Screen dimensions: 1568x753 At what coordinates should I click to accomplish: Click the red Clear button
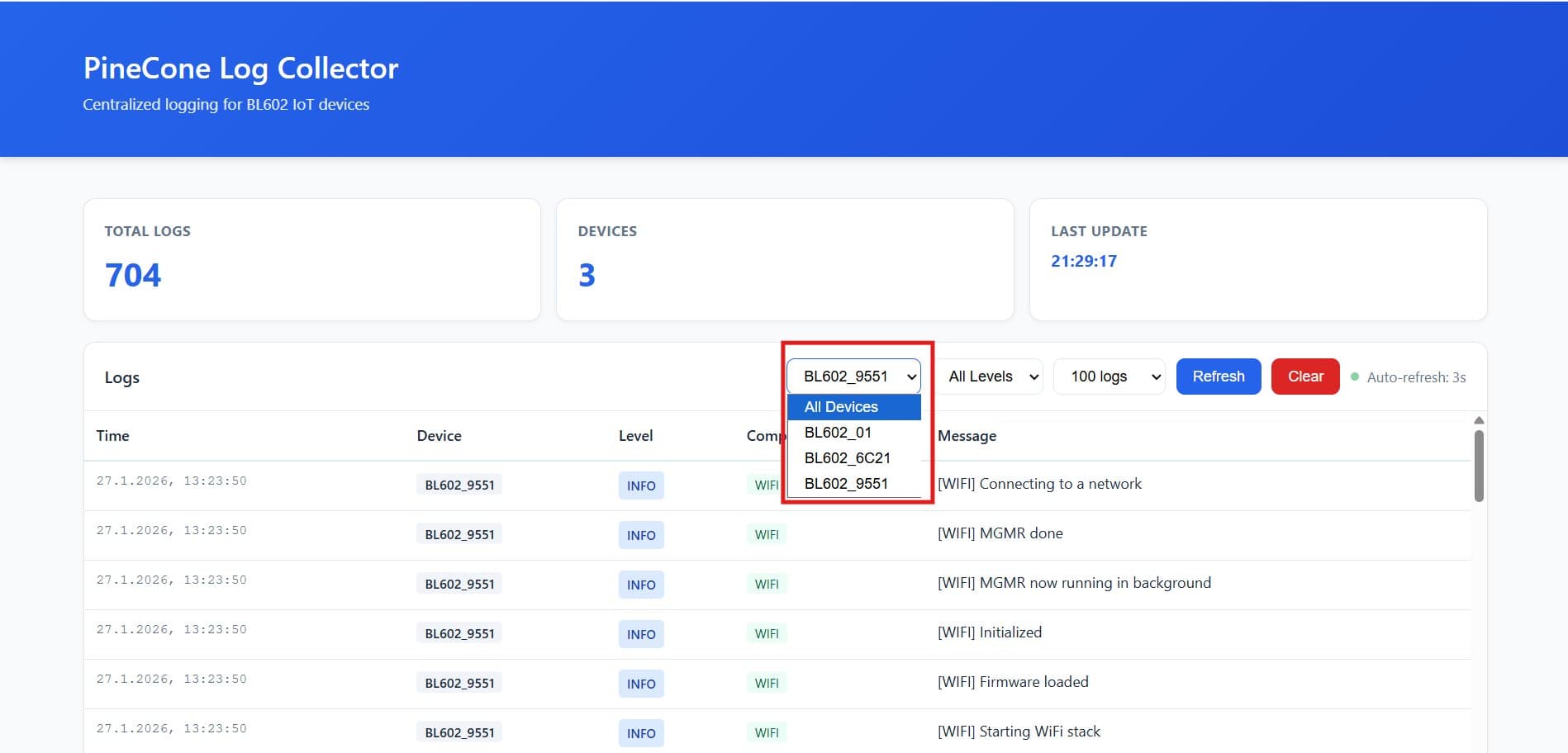[x=1305, y=376]
